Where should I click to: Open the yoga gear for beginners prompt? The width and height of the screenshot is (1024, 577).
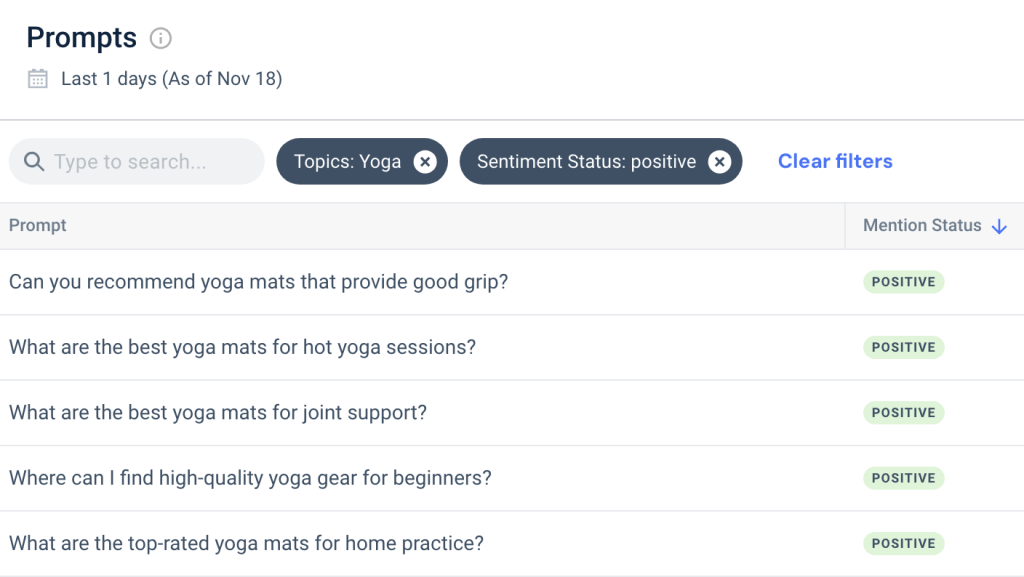250,478
